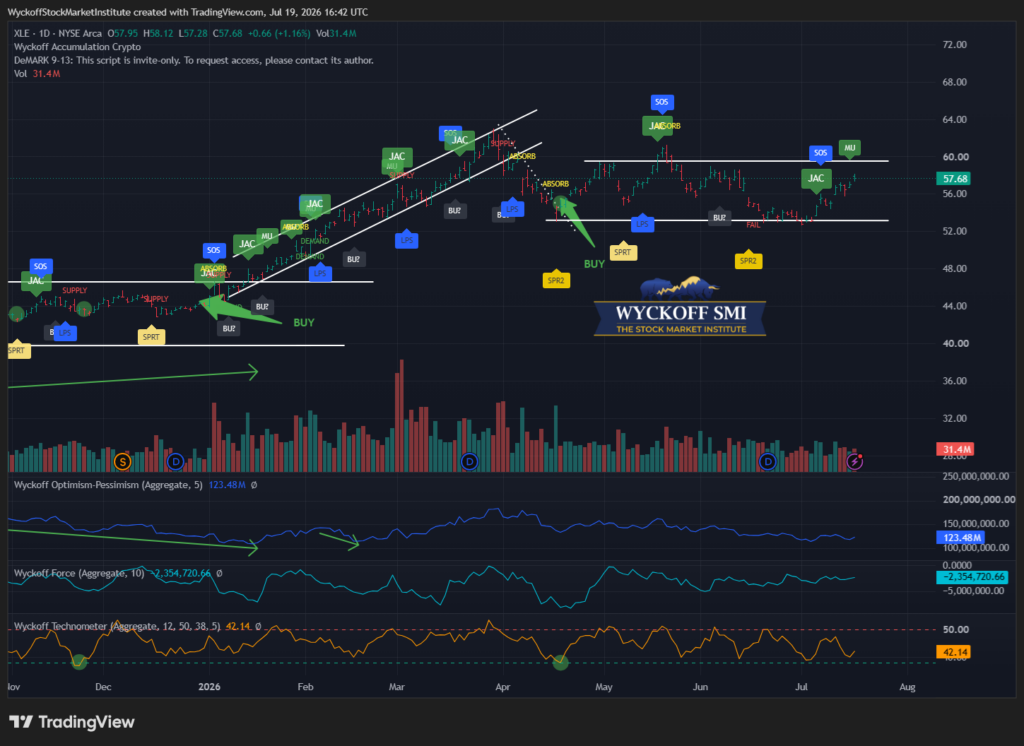Click the 36.00 price axis label

click(955, 381)
